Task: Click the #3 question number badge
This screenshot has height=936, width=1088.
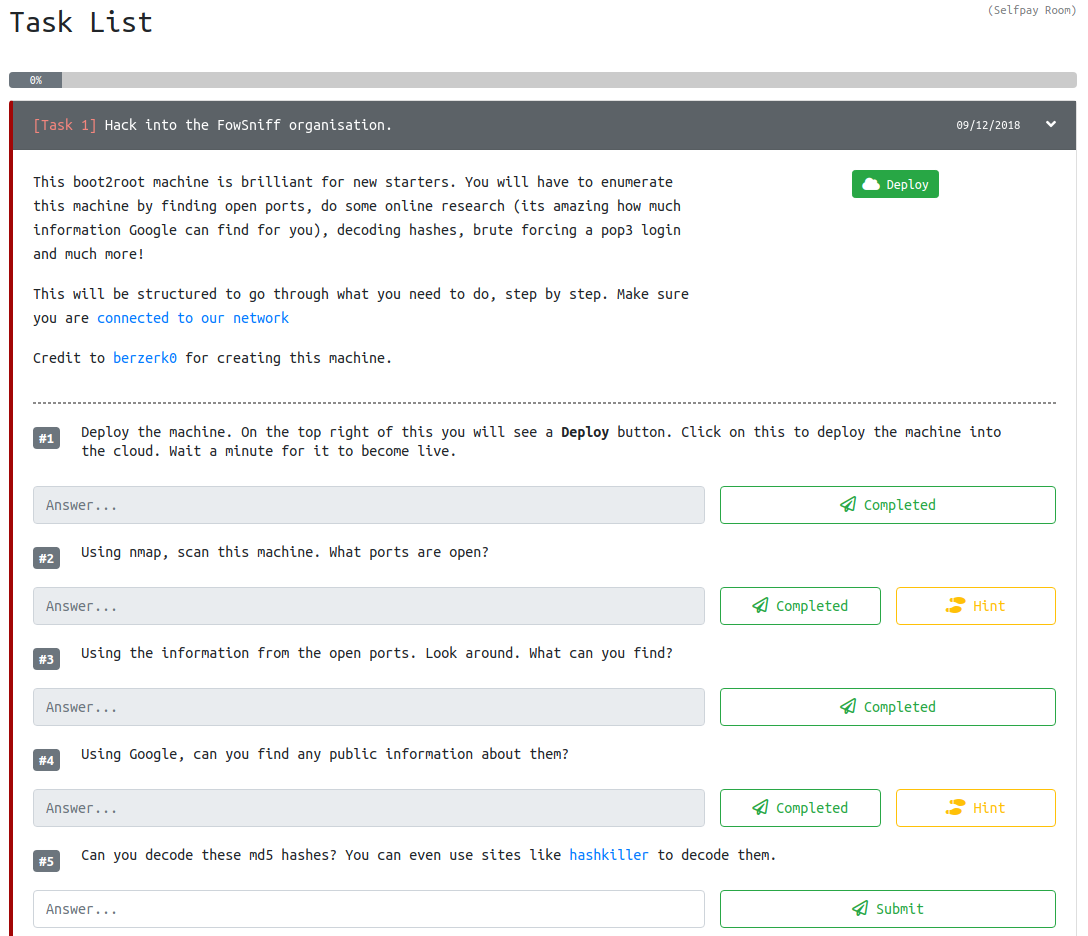Action: [x=46, y=659]
